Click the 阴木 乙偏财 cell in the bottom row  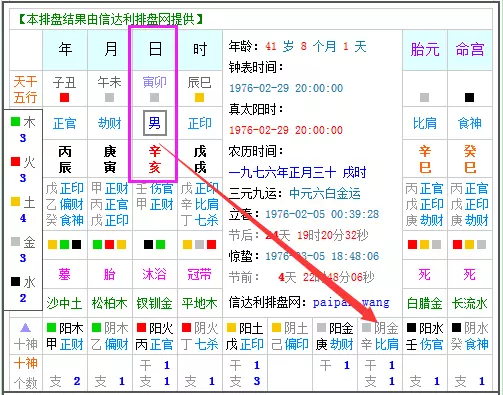pyautogui.click(x=110, y=336)
